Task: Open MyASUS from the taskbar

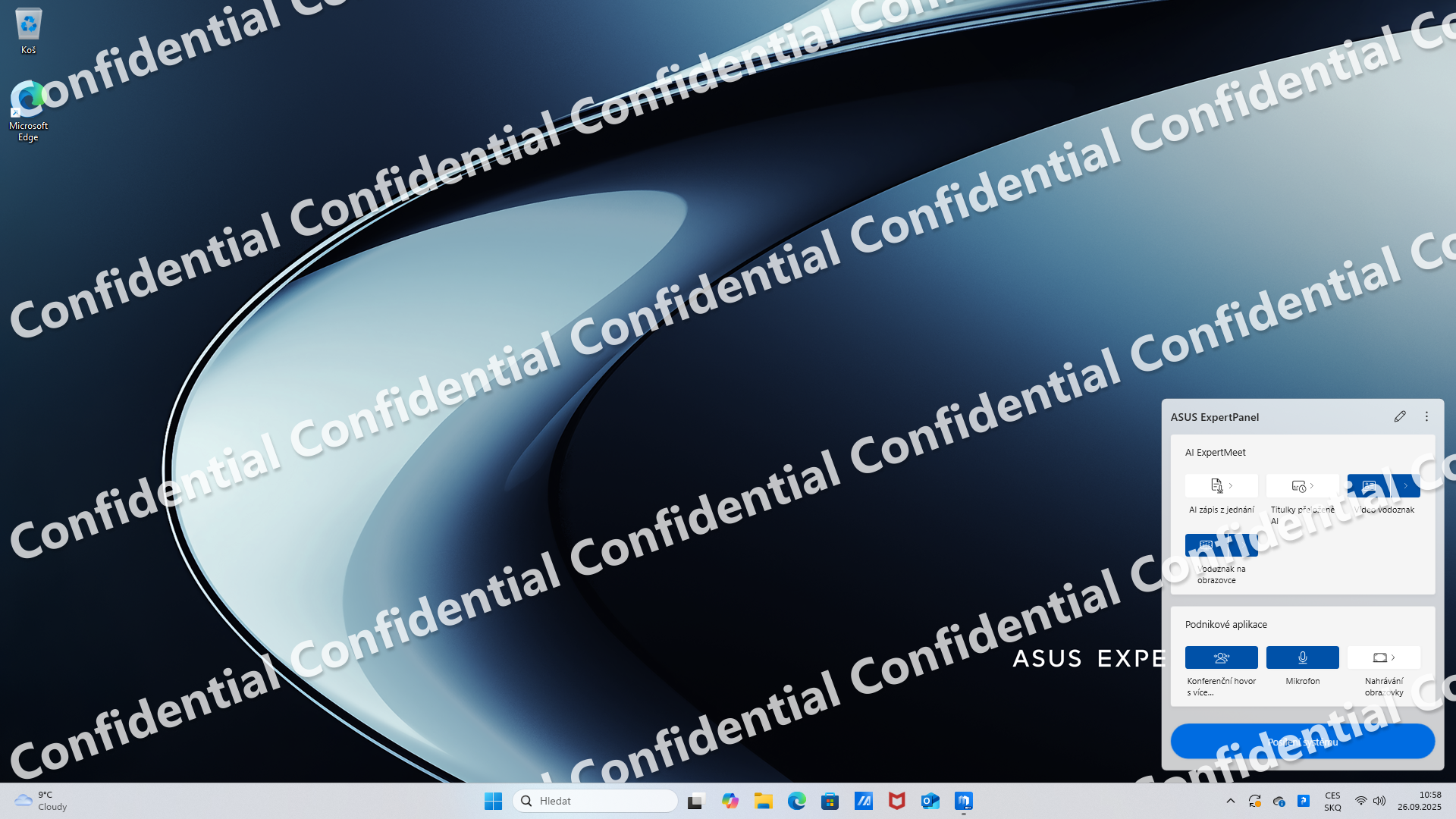Action: (864, 801)
